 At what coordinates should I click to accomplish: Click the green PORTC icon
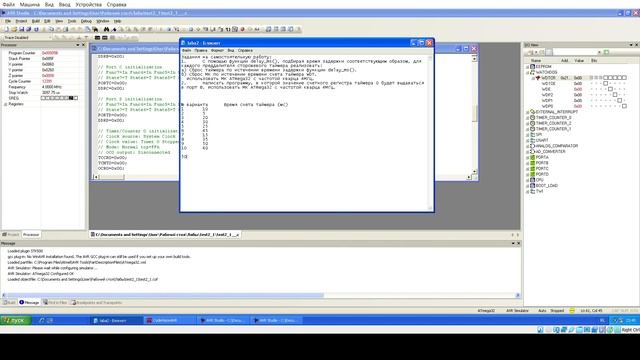coord(533,168)
